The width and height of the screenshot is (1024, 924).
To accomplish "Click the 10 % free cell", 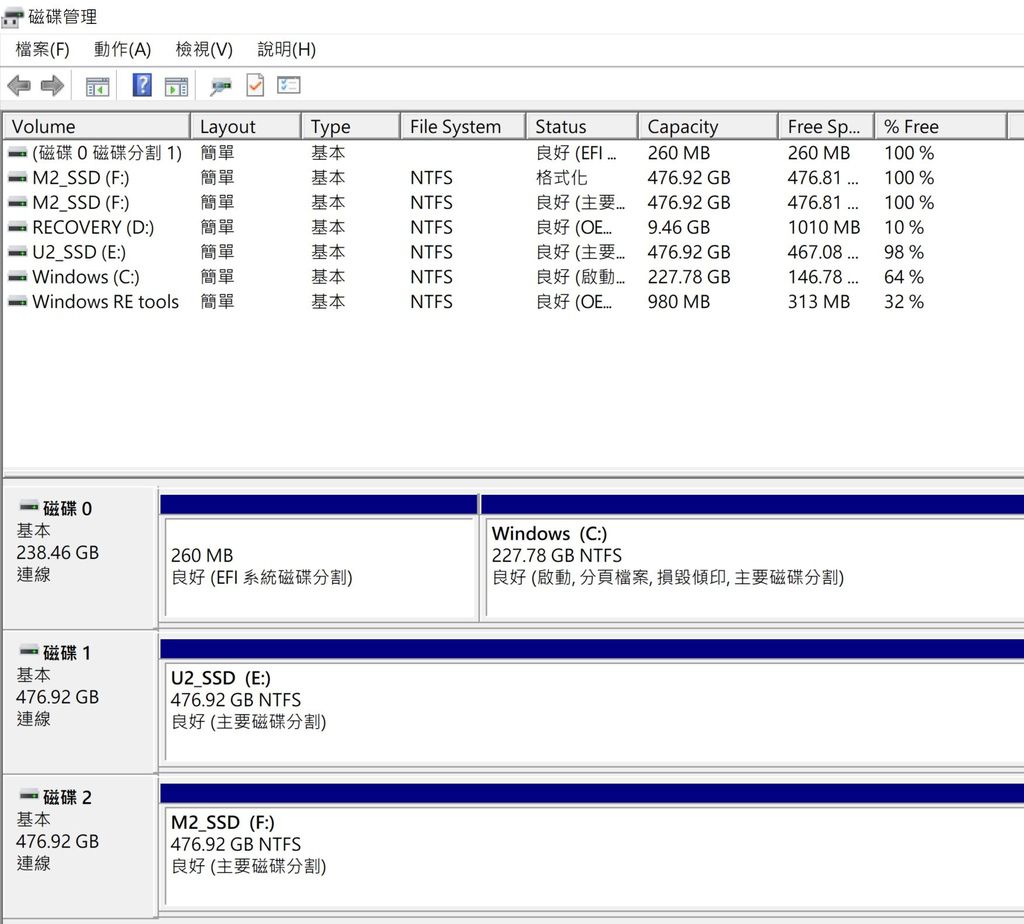I will pos(904,228).
